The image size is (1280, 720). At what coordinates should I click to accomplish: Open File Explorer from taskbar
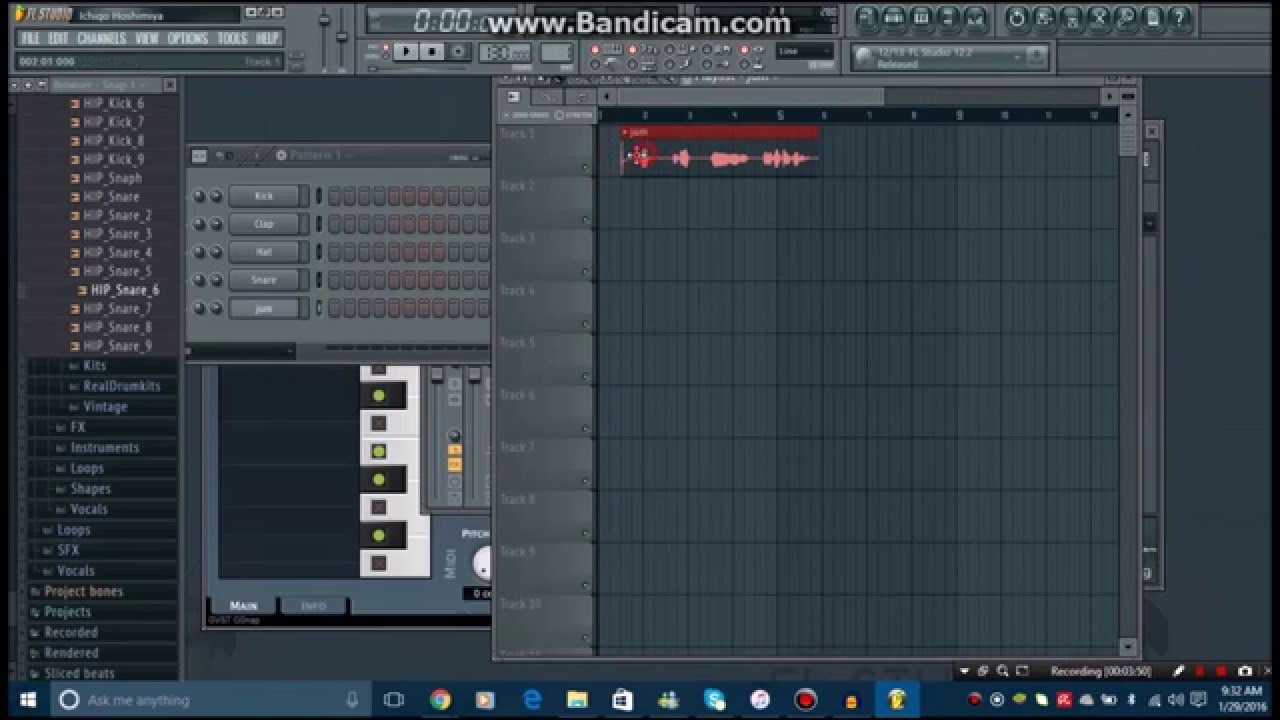coord(577,700)
